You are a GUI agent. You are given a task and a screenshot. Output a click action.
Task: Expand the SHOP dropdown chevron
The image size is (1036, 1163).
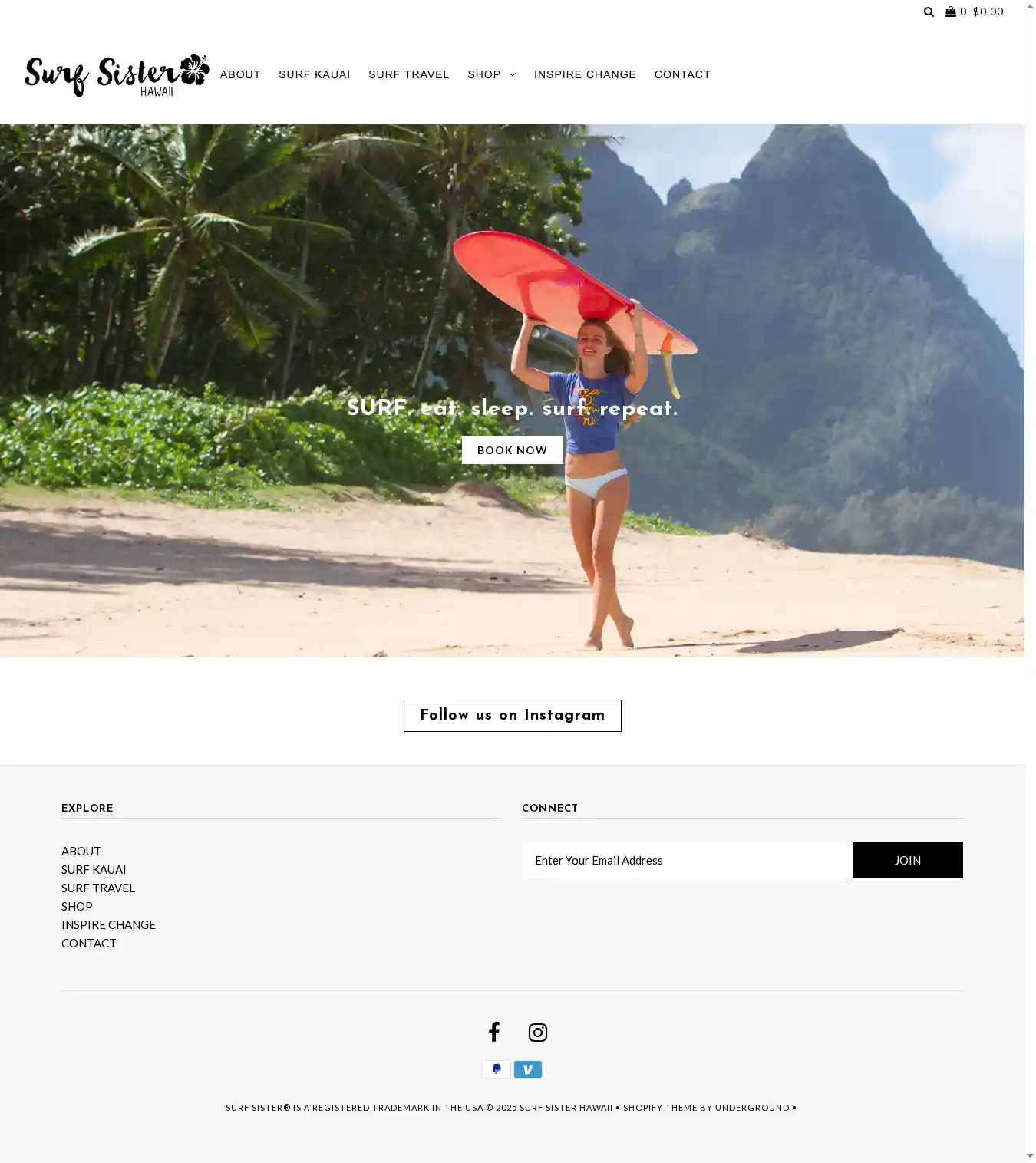pos(513,74)
